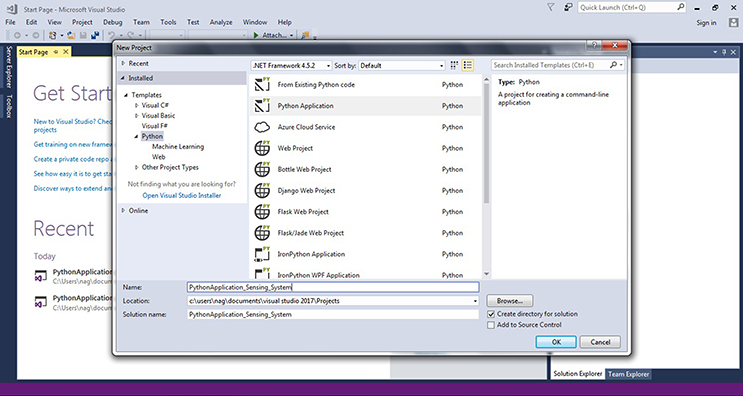Select the Bottle Web Project icon

coord(262,170)
